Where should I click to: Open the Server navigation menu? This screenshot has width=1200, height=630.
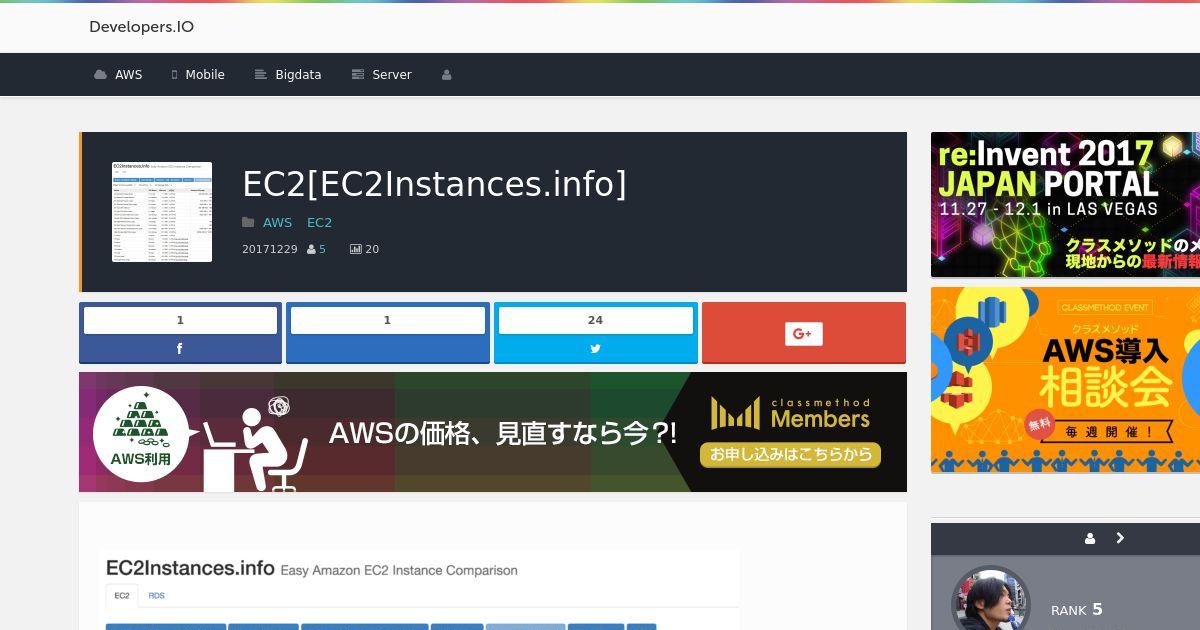coord(381,75)
